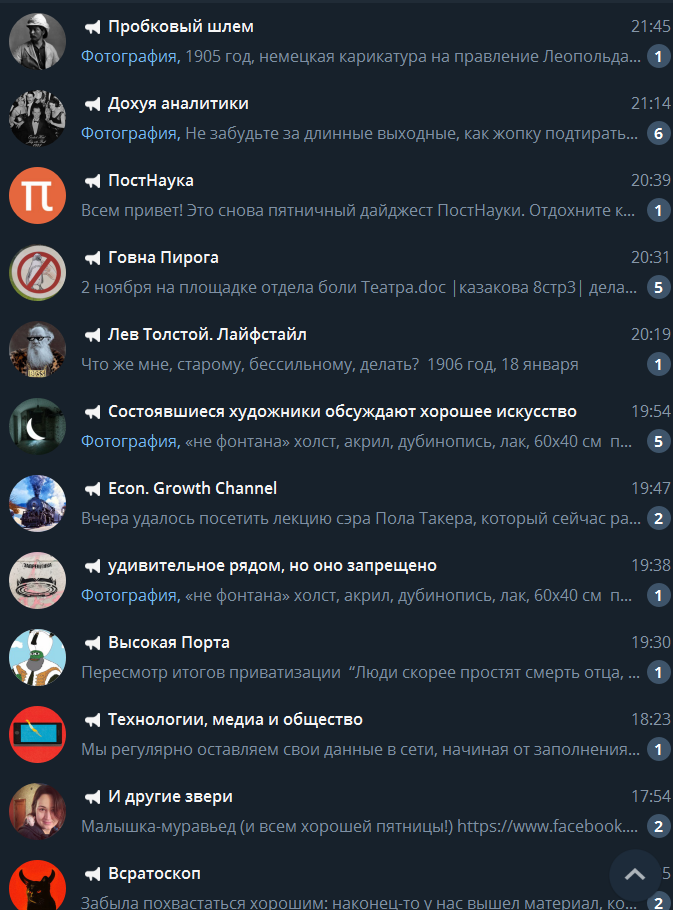Viewport: 673px width, 910px height.
Task: Click the facebook link preview in И другие звери
Action: pos(548,826)
